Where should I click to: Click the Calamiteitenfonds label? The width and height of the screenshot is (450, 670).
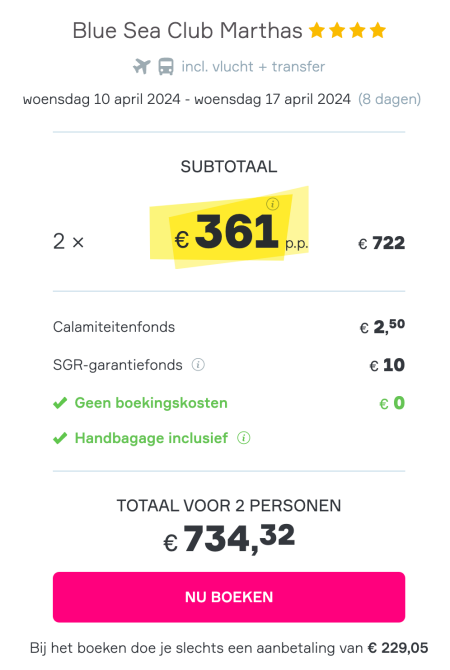[114, 327]
